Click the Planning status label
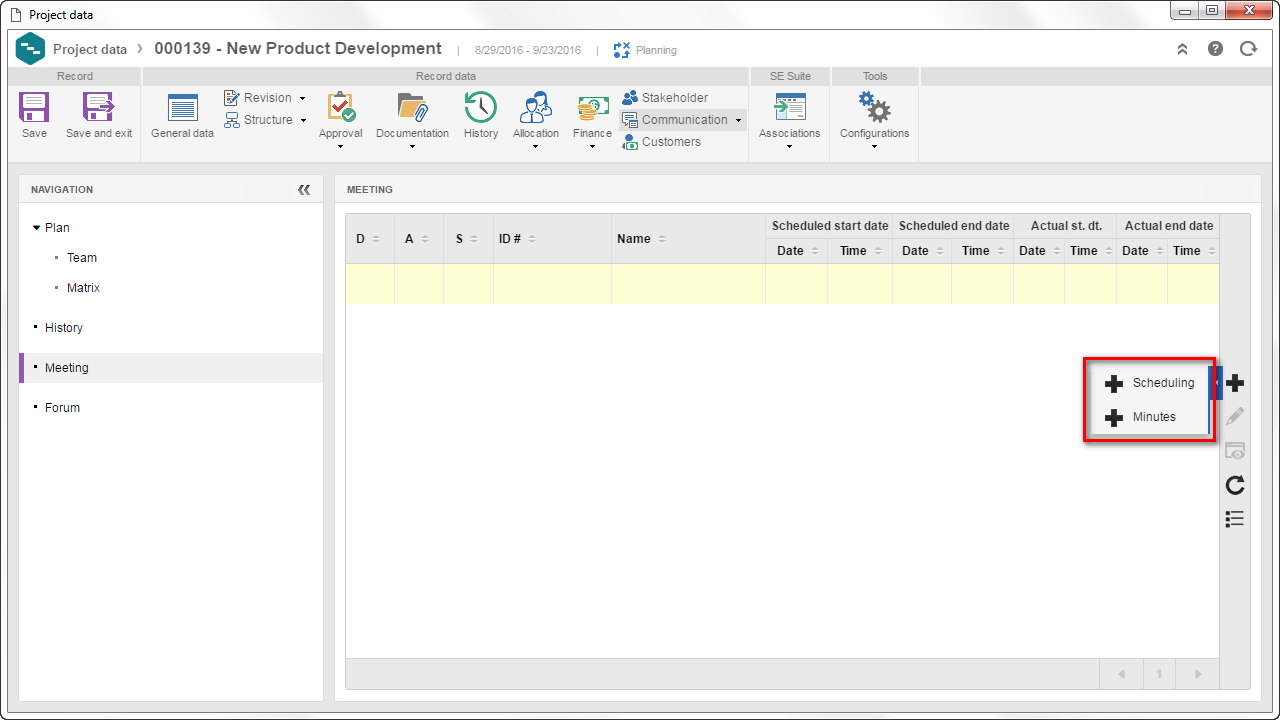1280x720 pixels. [x=656, y=50]
